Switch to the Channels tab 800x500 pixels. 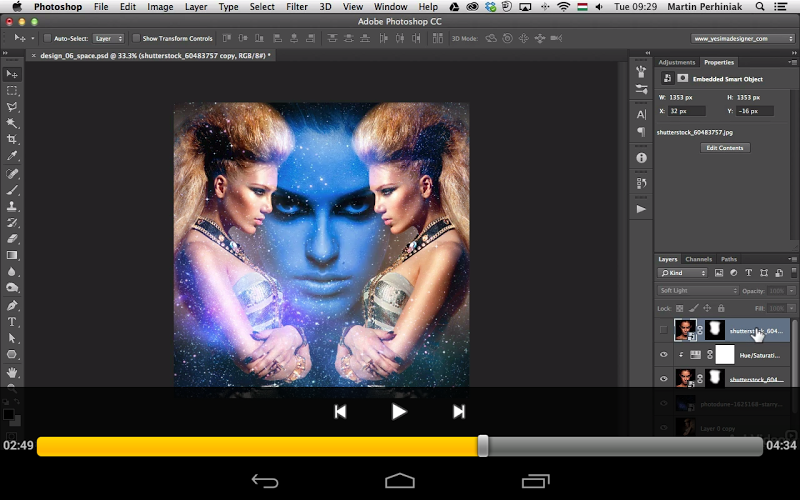pos(699,259)
